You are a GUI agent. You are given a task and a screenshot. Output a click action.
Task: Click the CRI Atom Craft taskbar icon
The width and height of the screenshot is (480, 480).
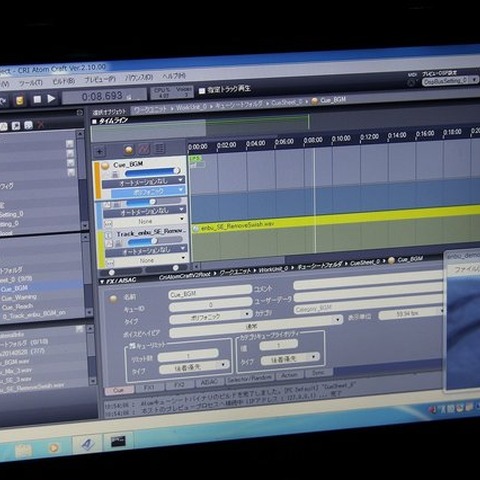87,444
